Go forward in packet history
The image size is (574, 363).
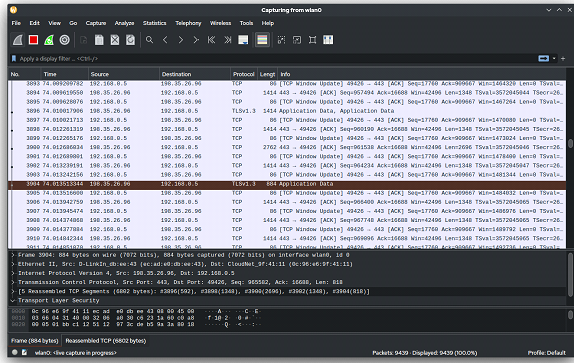[180, 40]
